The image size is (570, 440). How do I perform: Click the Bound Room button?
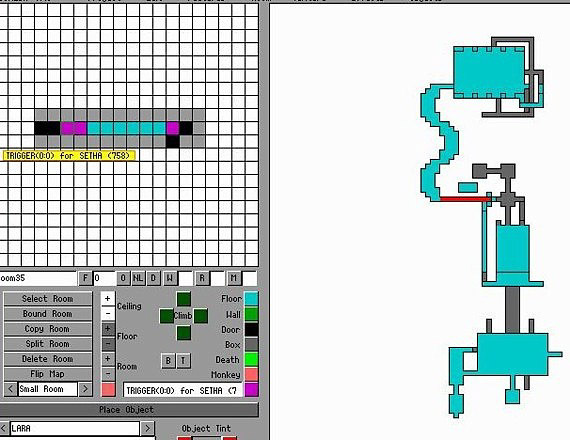pyautogui.click(x=48, y=313)
